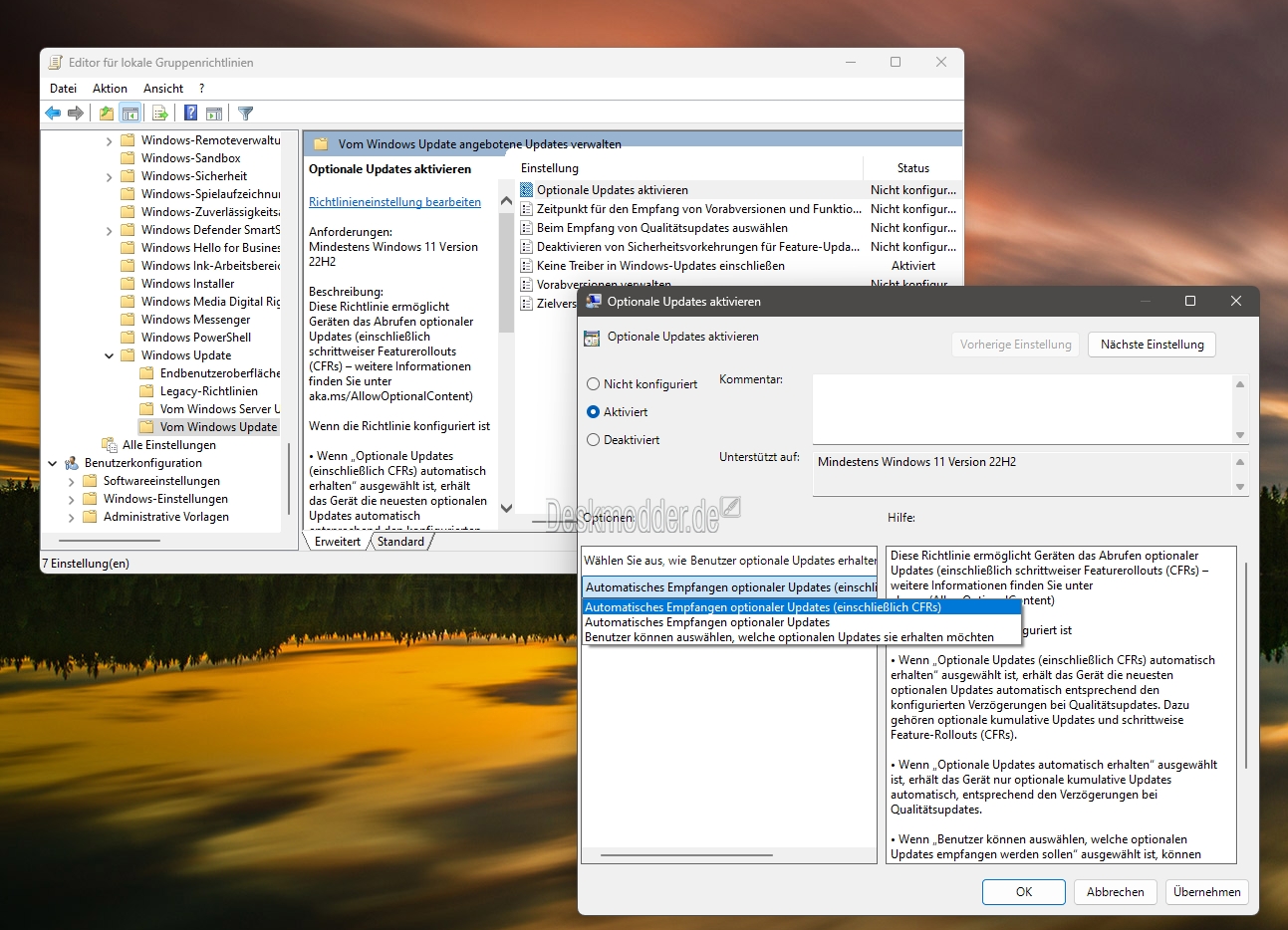Screen dimensions: 1288x930
Task: Click the Group Policy Editor title bar icon
Action: (56, 62)
